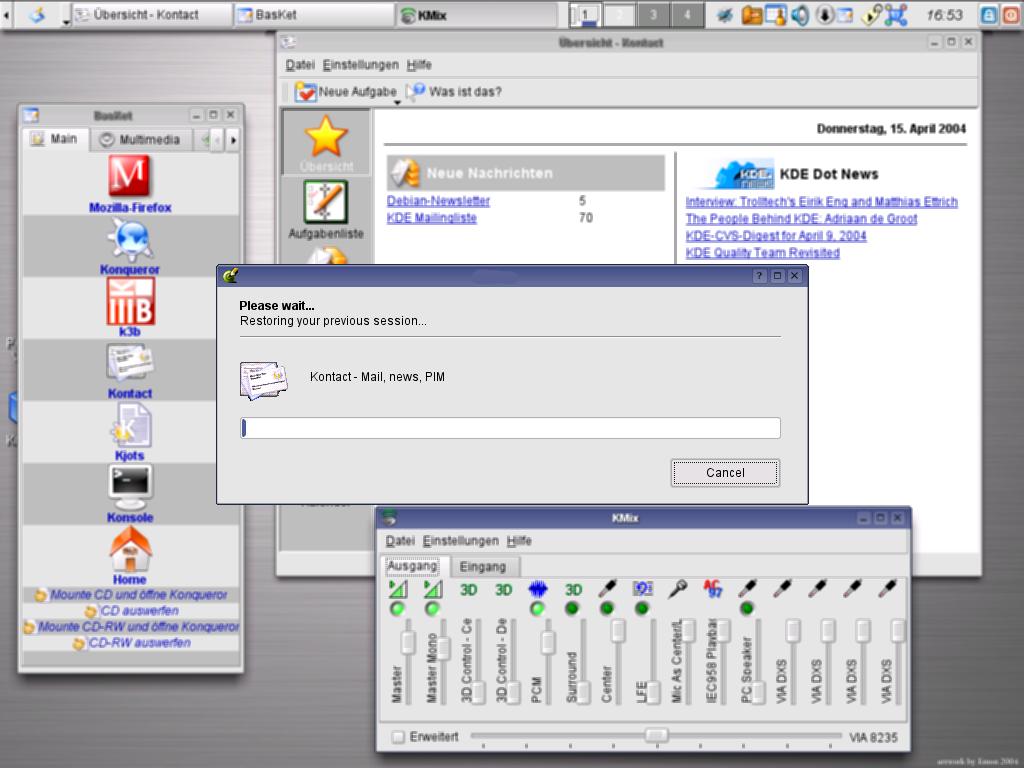Expand the panel hide arrow at left
The image size is (1024, 768).
coord(7,14)
